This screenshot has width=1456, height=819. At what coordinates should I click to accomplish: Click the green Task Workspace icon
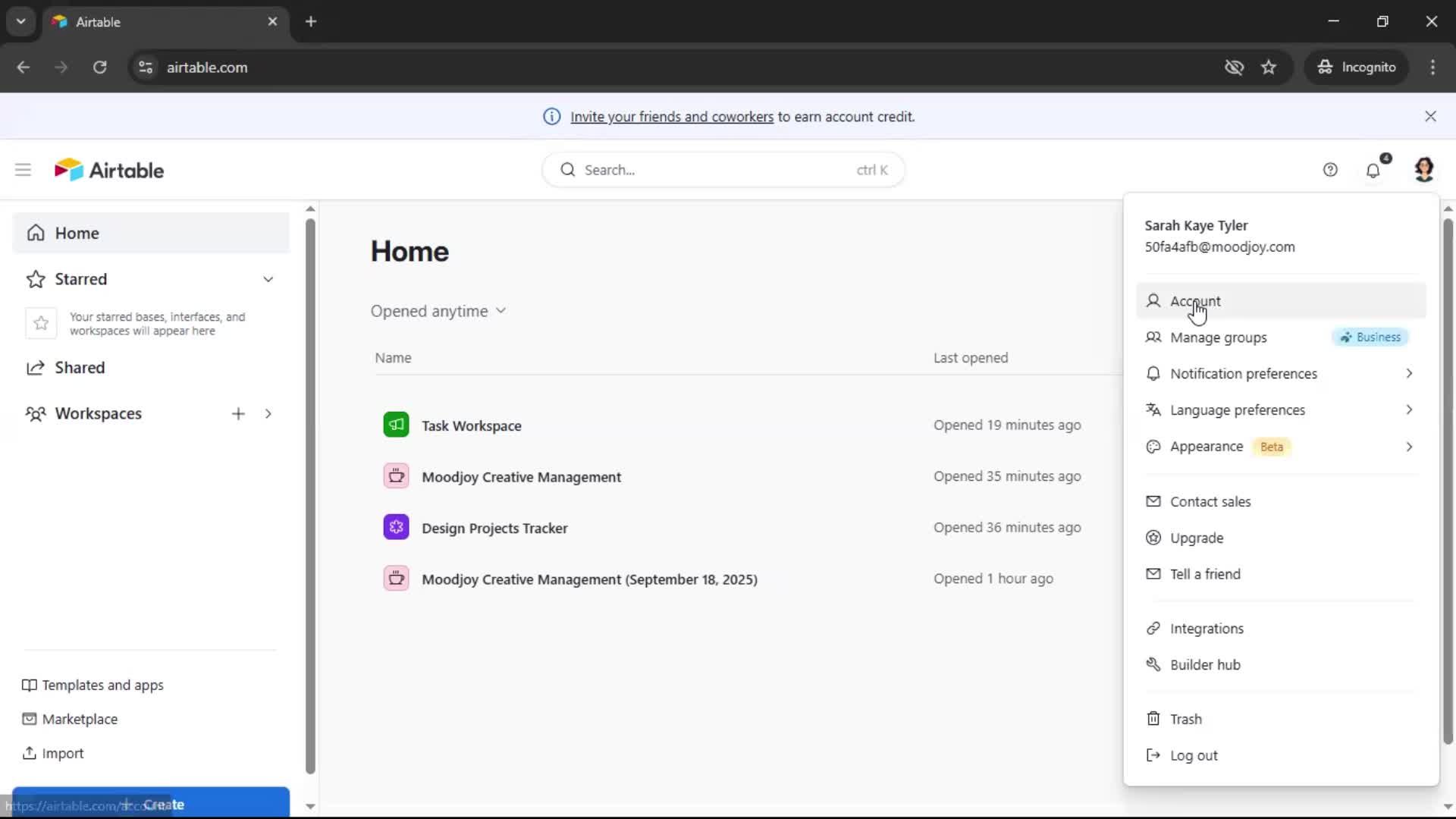click(396, 425)
